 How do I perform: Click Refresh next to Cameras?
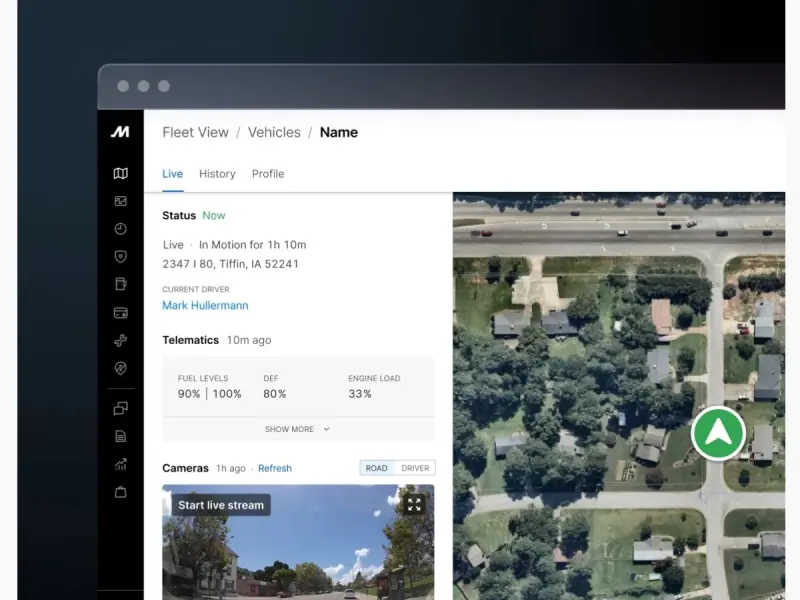point(275,468)
